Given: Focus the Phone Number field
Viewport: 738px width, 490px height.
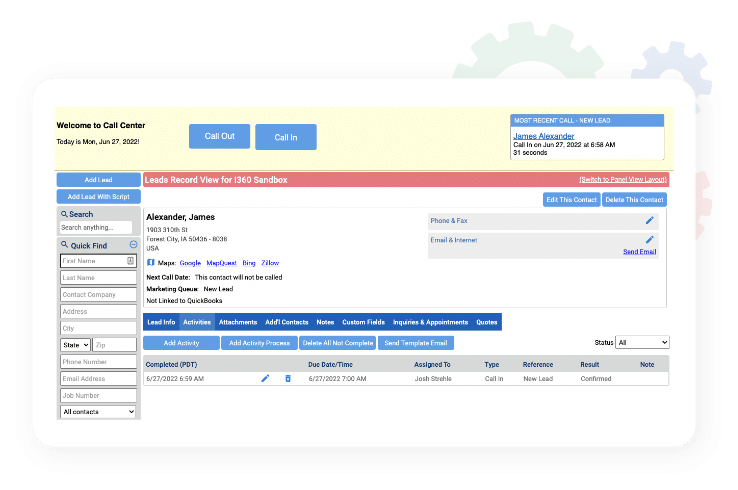Looking at the screenshot, I should 98,362.
